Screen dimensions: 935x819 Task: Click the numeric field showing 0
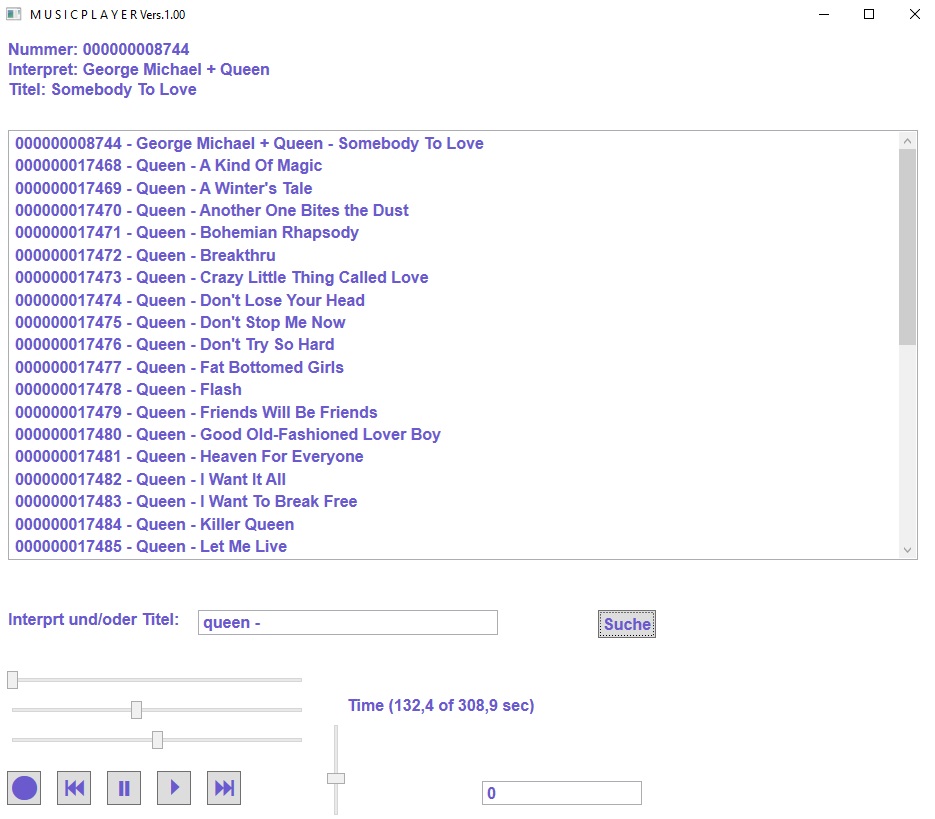(562, 793)
